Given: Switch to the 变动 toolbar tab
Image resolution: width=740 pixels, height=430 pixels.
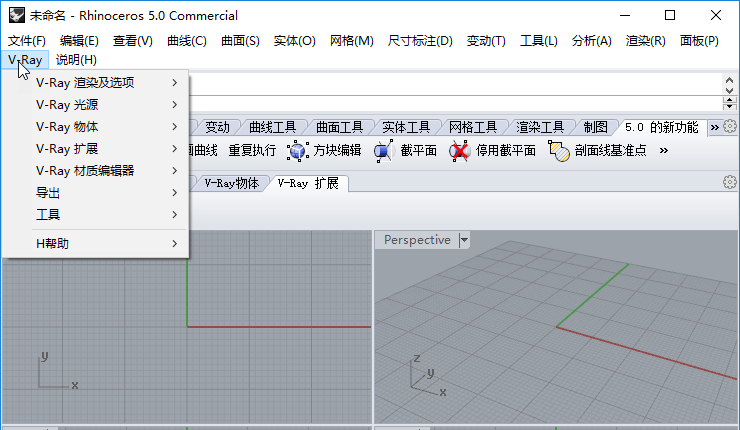Looking at the screenshot, I should tap(217, 127).
